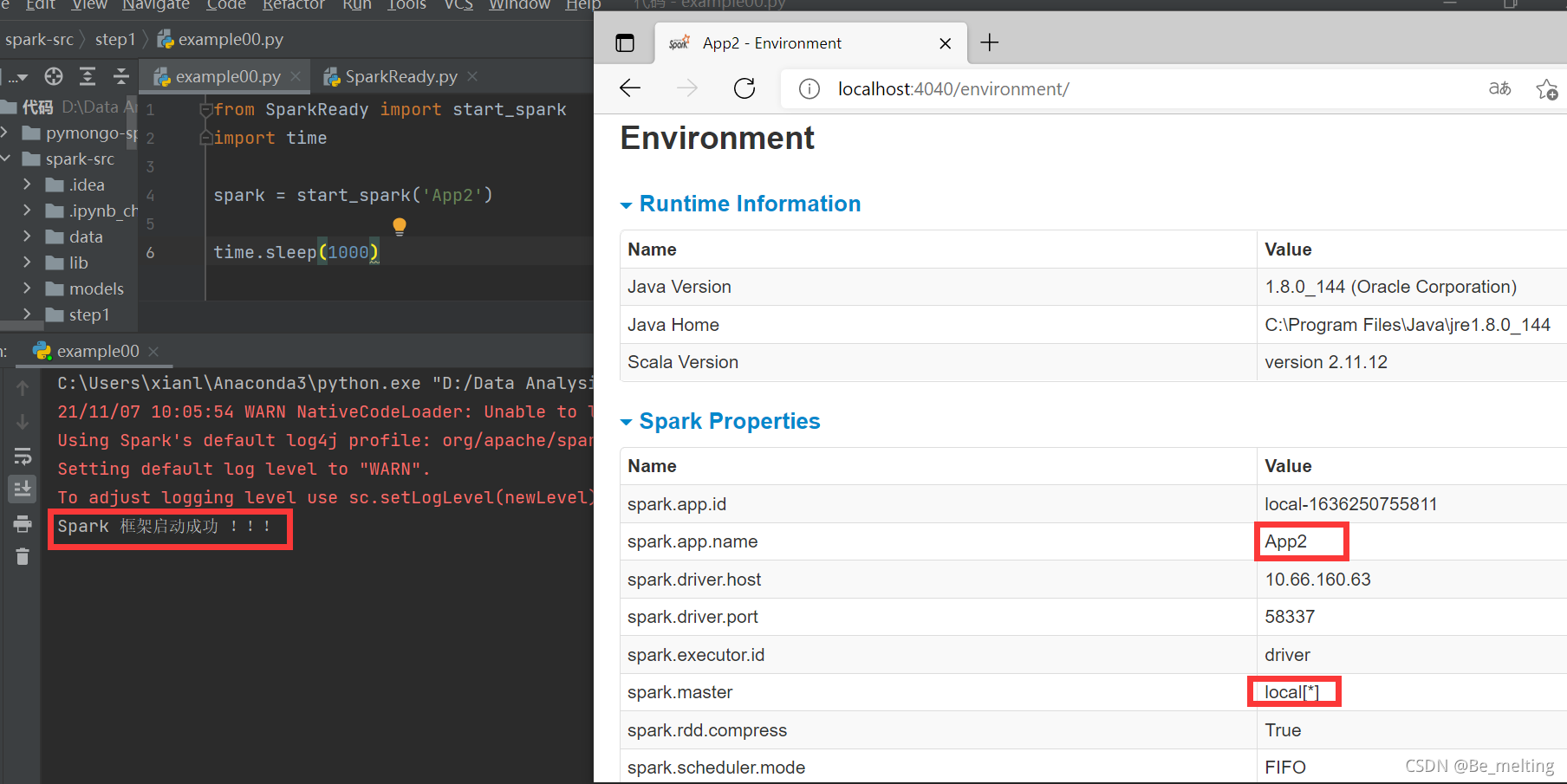Viewport: 1567px width, 784px height.
Task: Refresh the Spark environment page
Action: point(744,88)
